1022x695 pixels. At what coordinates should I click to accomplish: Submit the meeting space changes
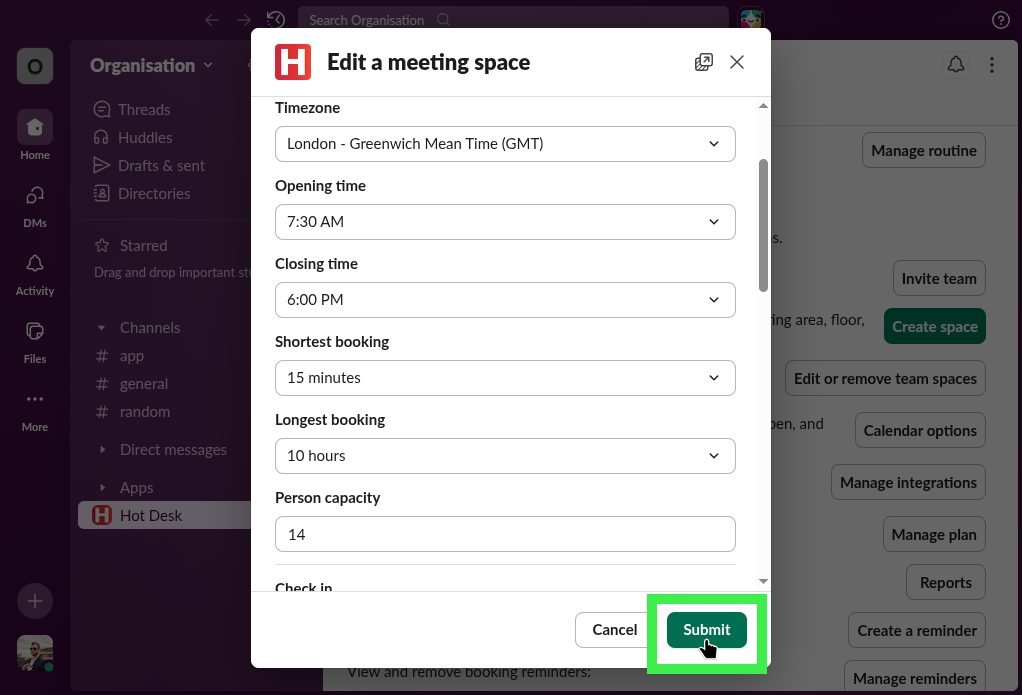pos(706,630)
